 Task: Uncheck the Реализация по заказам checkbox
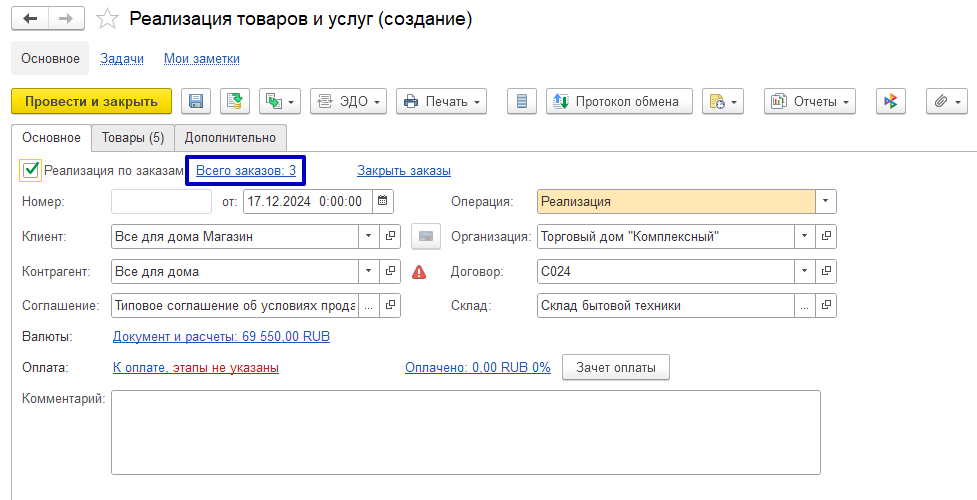[x=31, y=170]
